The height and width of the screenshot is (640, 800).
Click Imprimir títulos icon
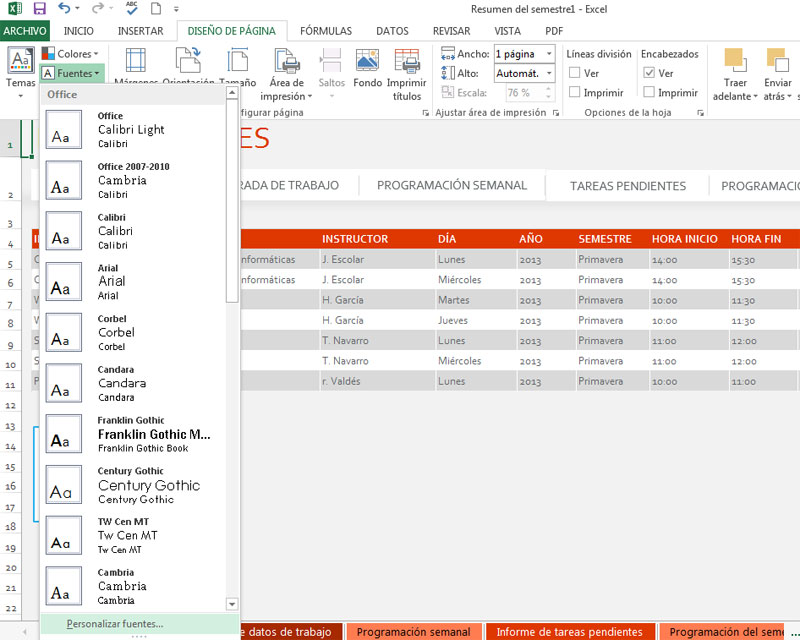pos(407,74)
